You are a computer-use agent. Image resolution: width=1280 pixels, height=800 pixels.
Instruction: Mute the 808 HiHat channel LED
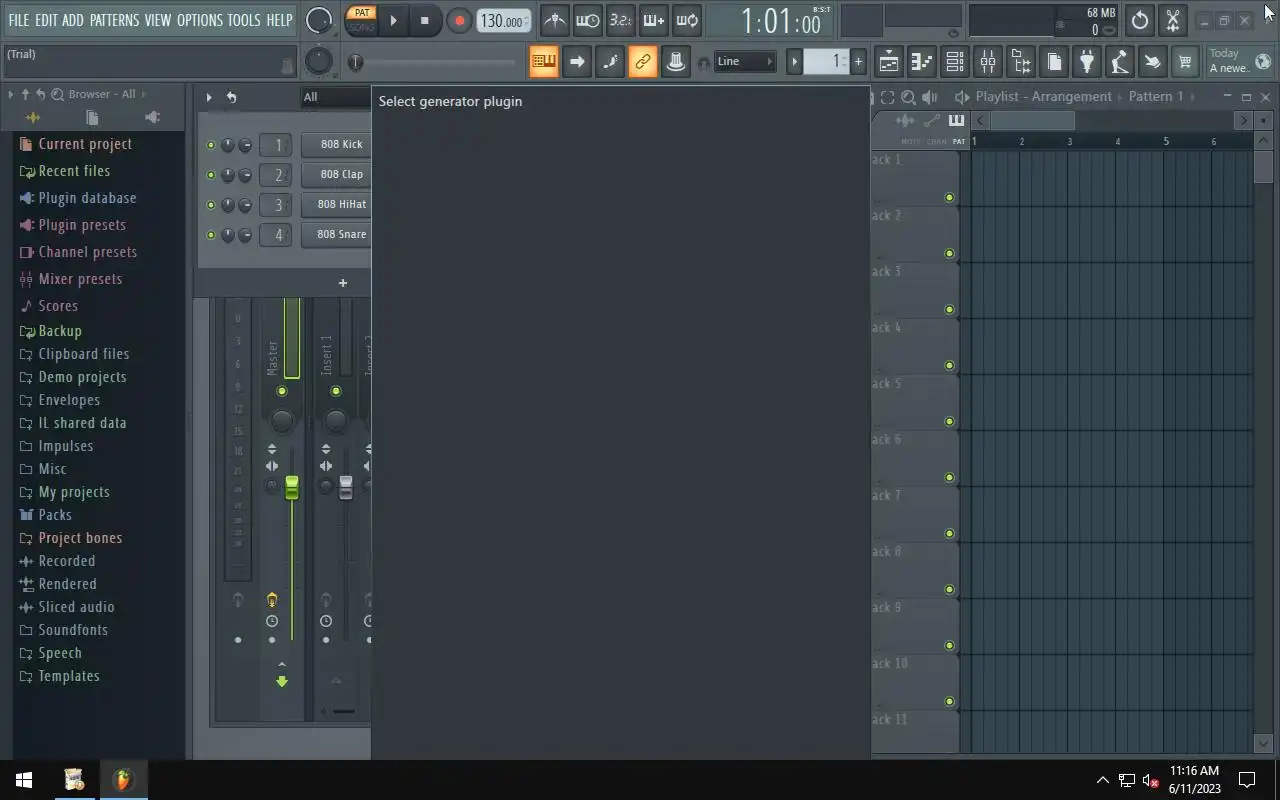pyautogui.click(x=211, y=205)
